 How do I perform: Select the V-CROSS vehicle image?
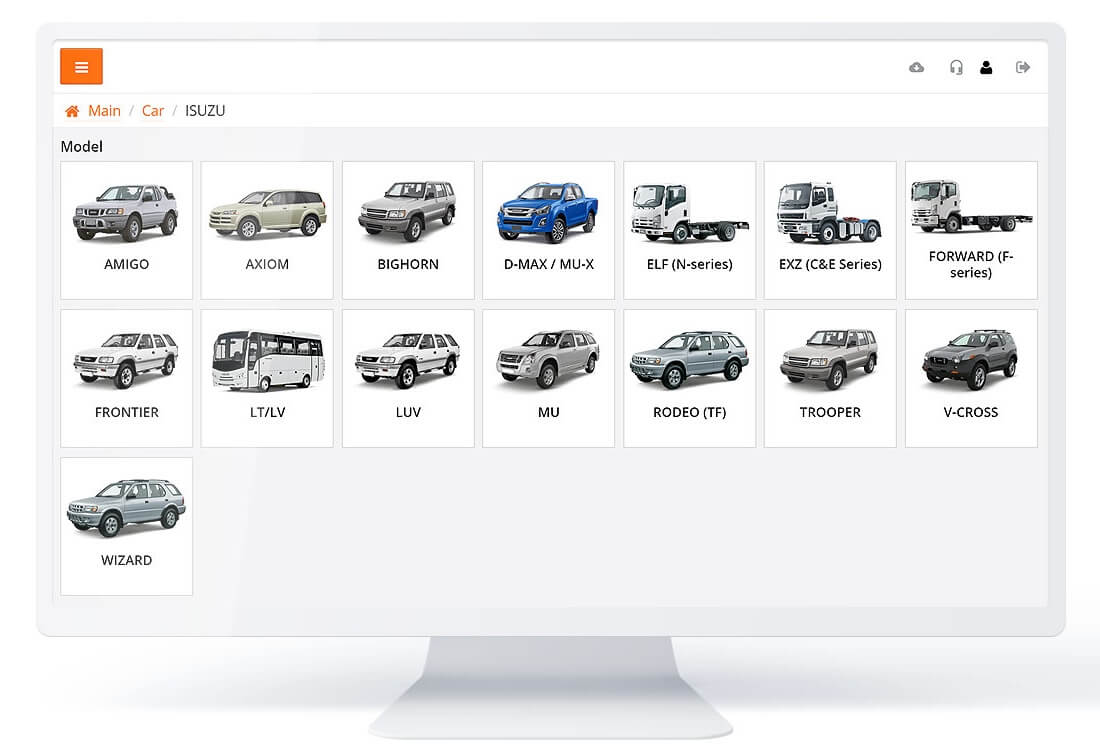tap(971, 359)
